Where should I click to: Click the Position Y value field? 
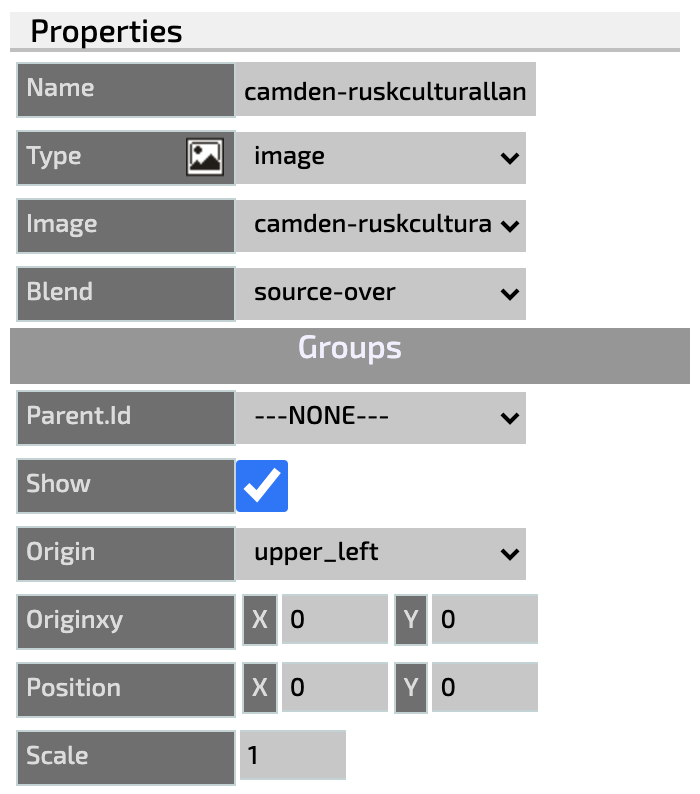point(485,687)
